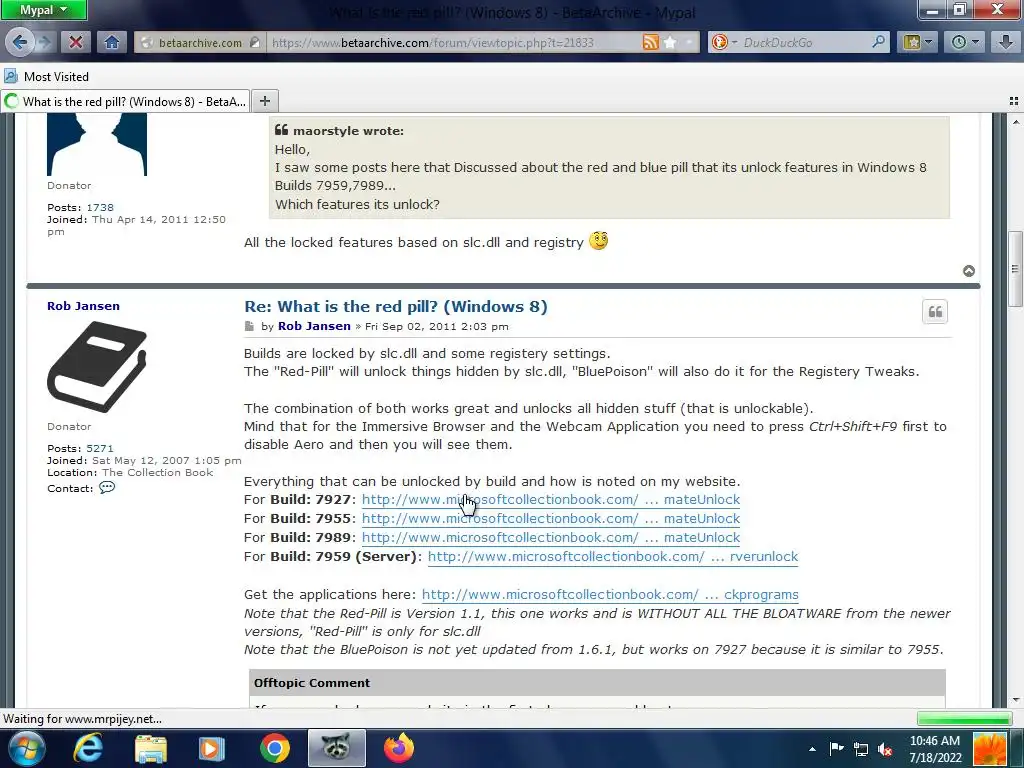1024x768 pixels.
Task: Click the small post document icon
Action: tap(249, 326)
